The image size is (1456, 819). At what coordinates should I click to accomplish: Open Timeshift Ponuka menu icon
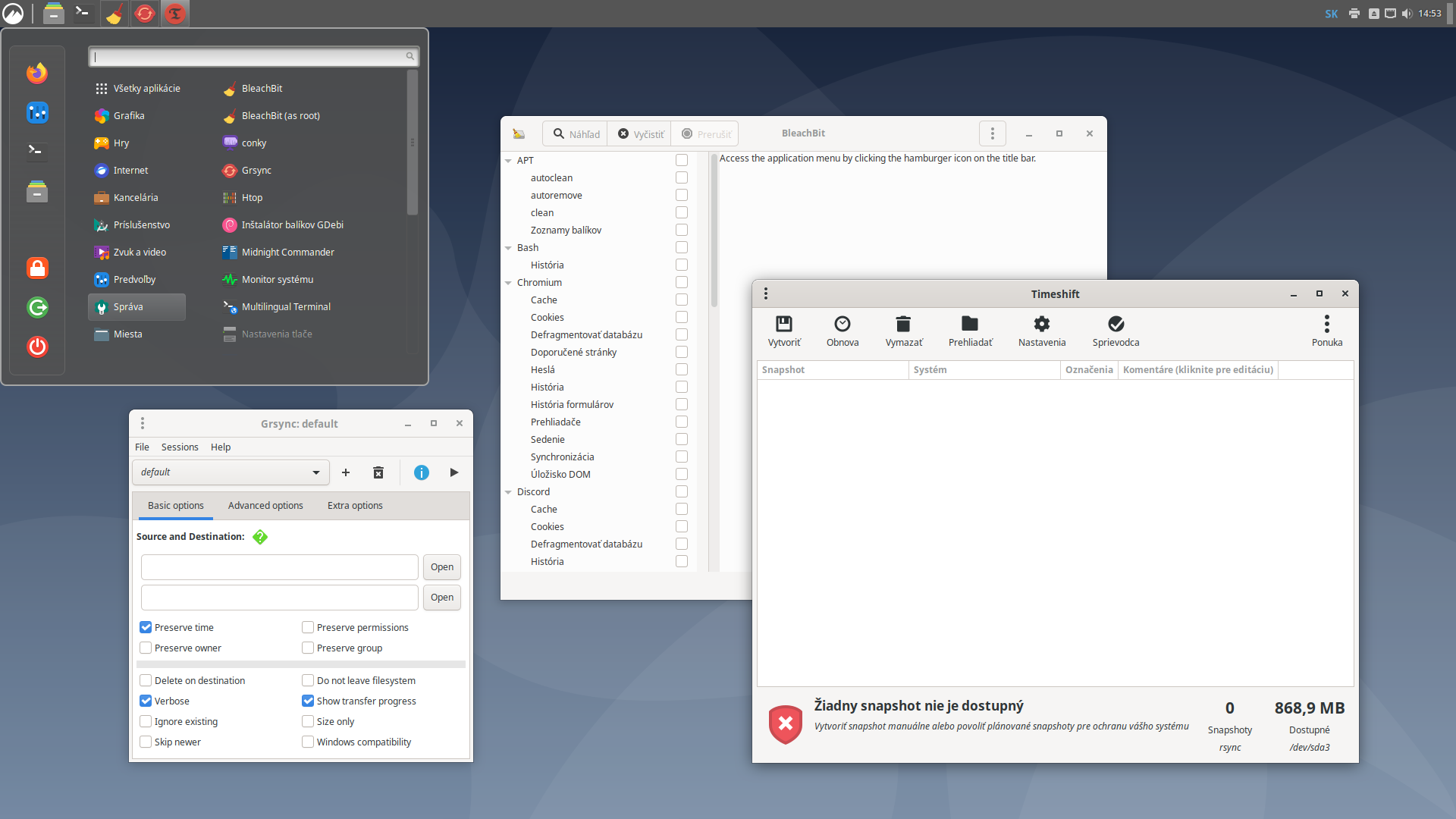coord(1327,324)
